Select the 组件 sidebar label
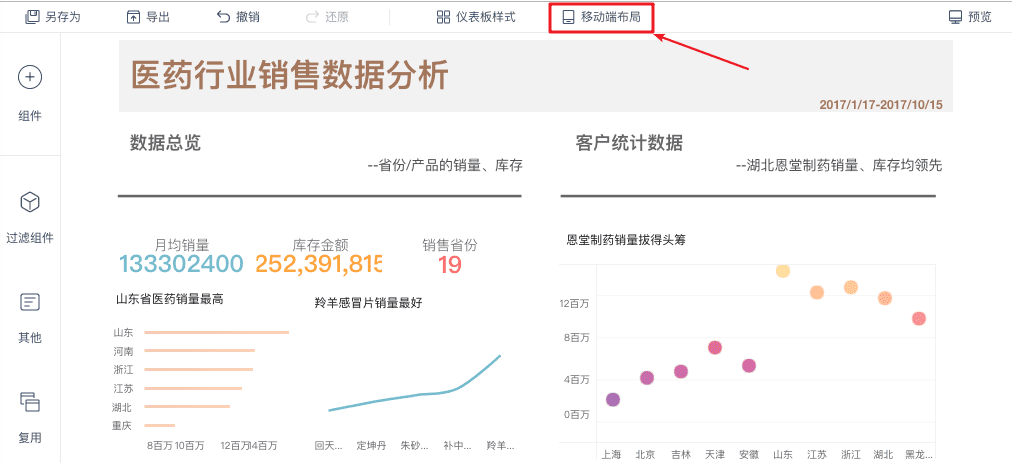This screenshot has height=463, width=1012. coord(30,116)
